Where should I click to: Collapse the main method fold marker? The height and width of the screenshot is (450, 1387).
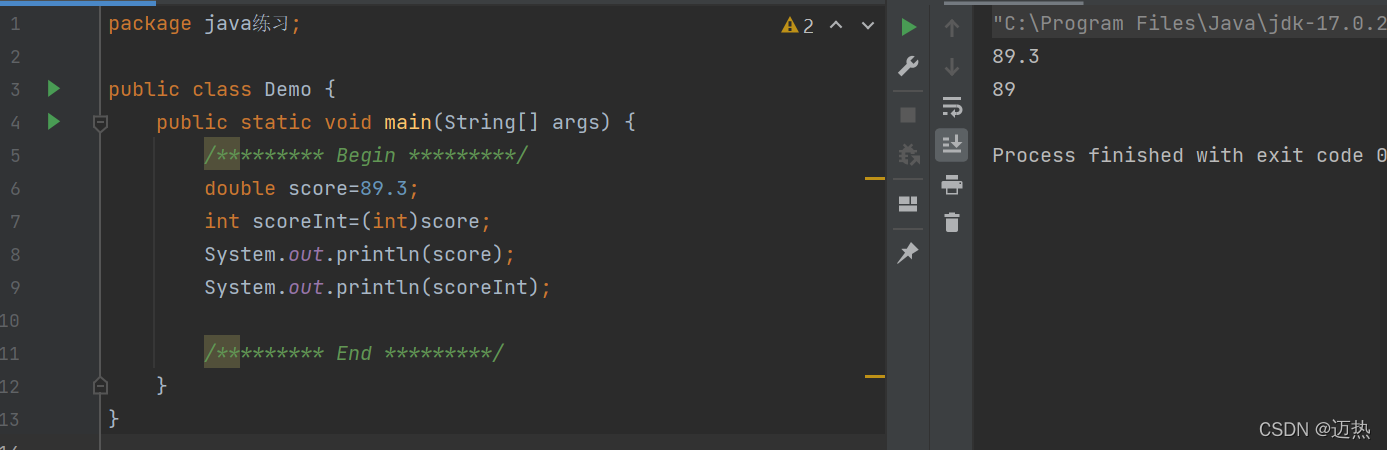[x=100, y=123]
